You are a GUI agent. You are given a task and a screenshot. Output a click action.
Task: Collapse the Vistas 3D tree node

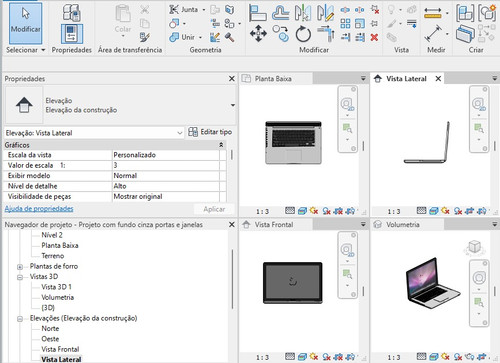click(x=20, y=277)
